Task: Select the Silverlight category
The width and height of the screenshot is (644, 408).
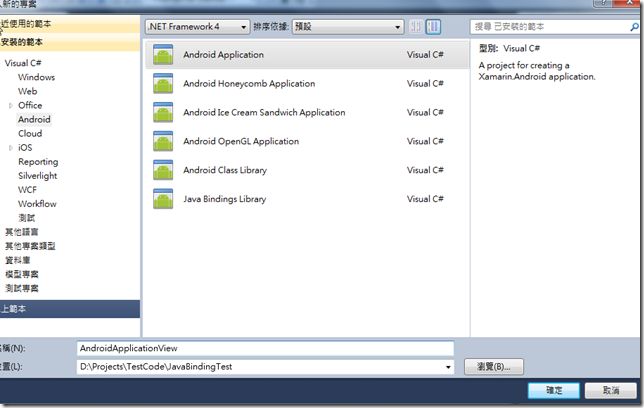Action: [x=37, y=176]
